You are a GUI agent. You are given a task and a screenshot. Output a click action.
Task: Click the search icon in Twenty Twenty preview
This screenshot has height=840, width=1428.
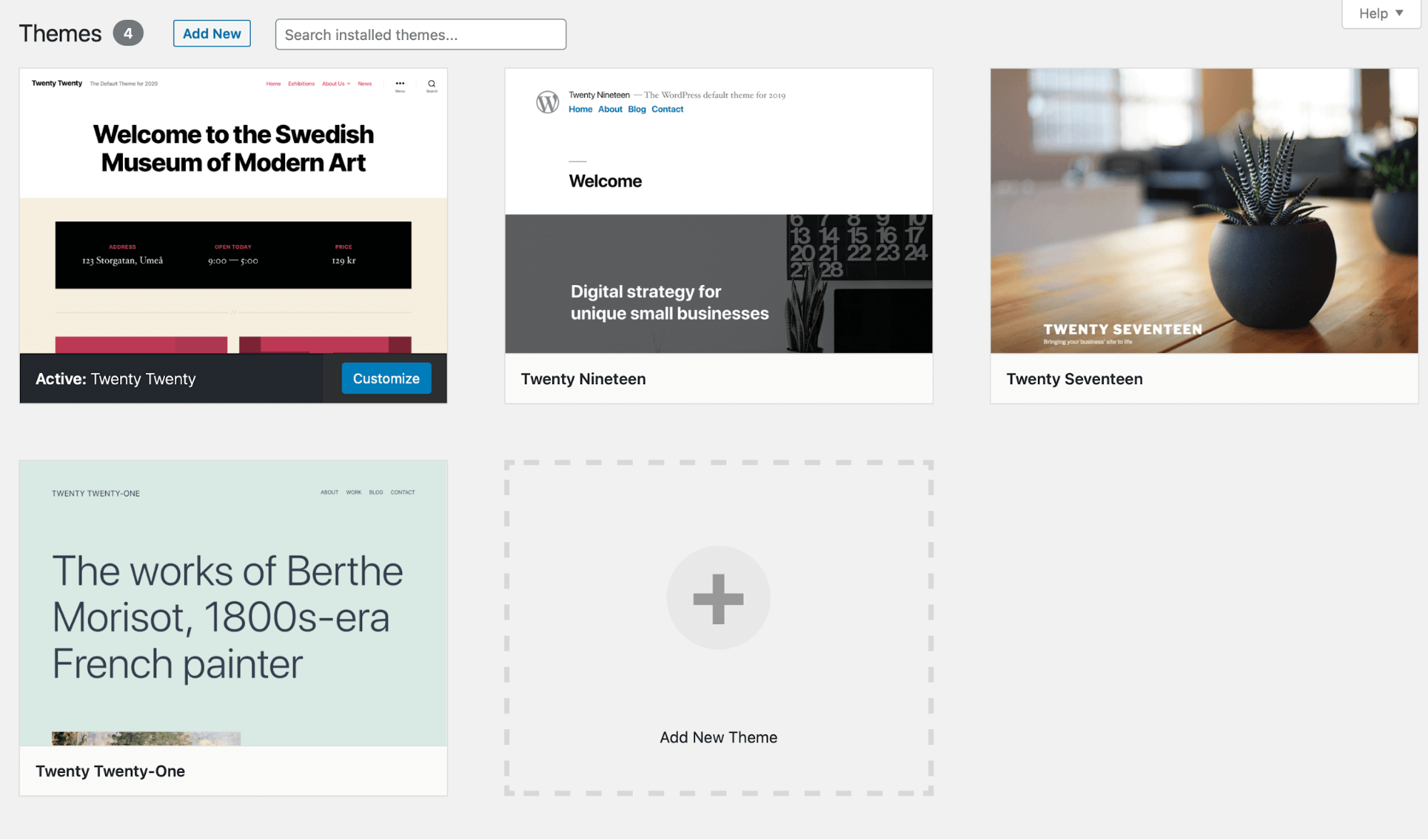pyautogui.click(x=431, y=83)
